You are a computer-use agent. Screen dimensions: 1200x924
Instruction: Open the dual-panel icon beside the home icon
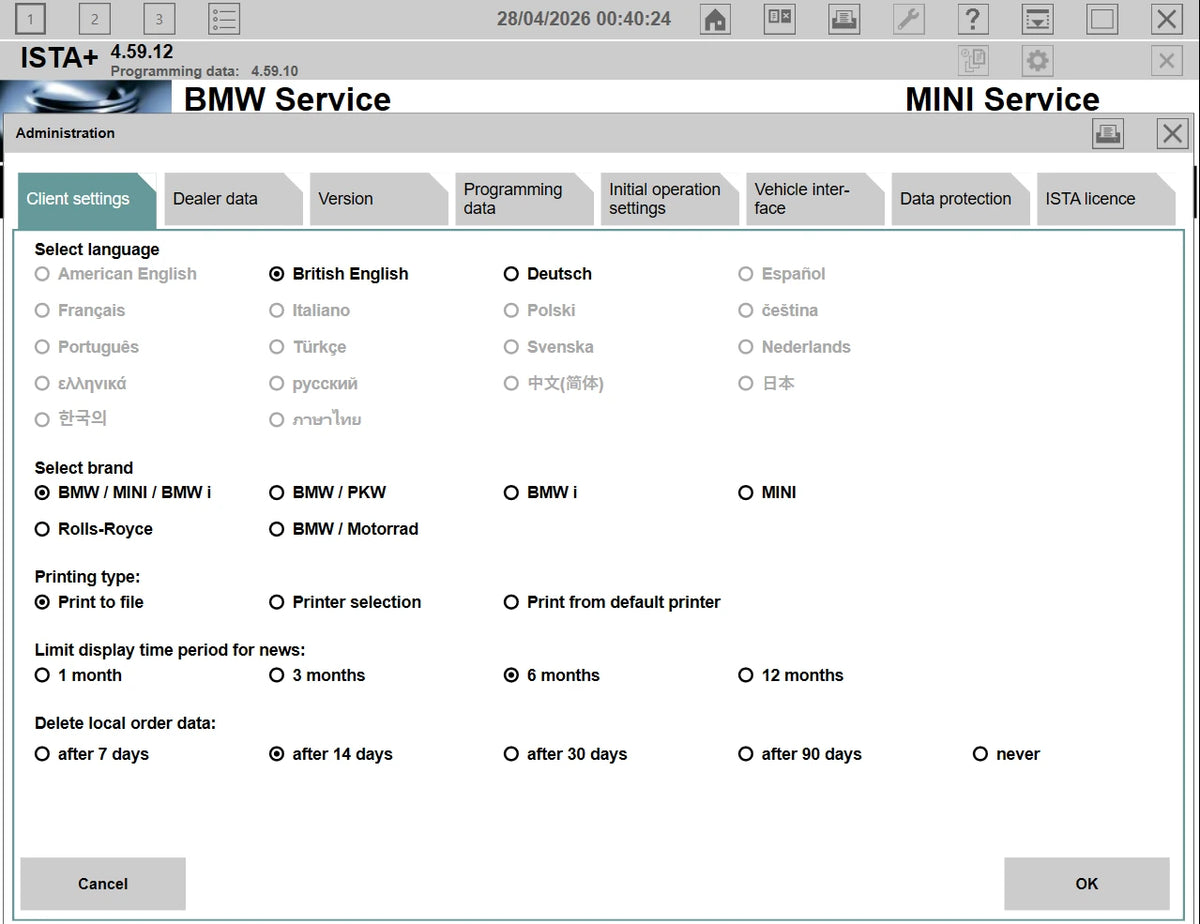click(x=780, y=19)
